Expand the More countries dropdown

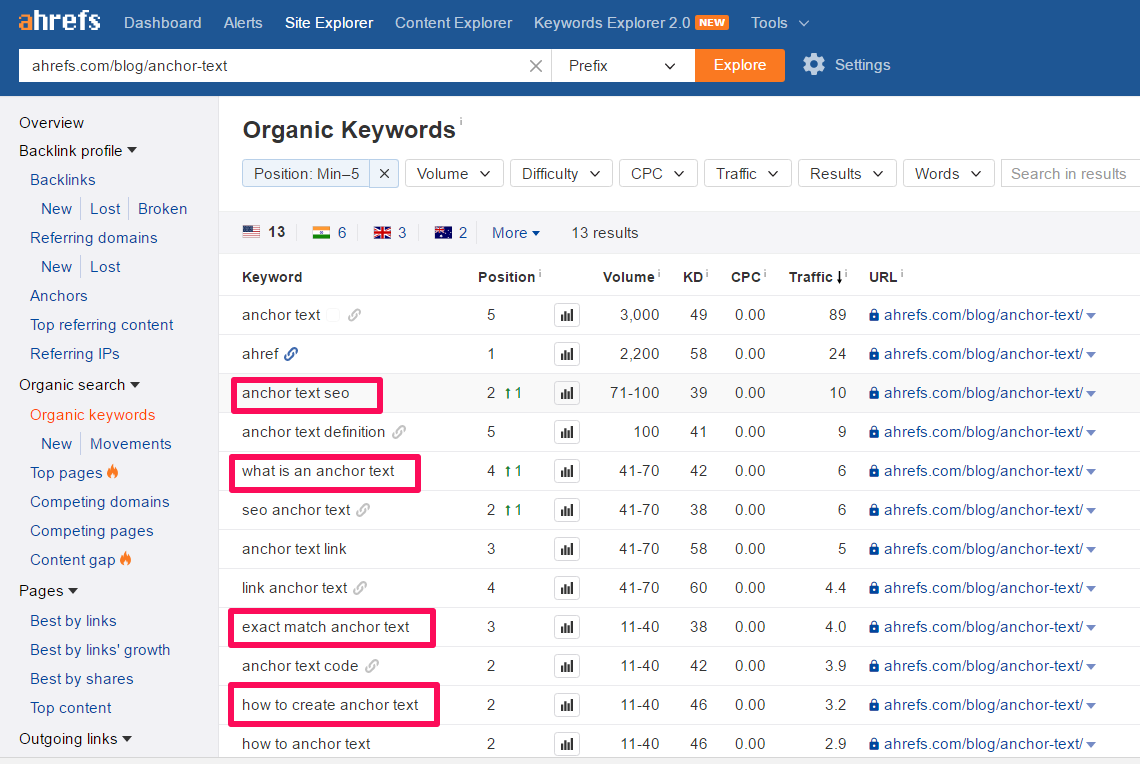(x=515, y=233)
